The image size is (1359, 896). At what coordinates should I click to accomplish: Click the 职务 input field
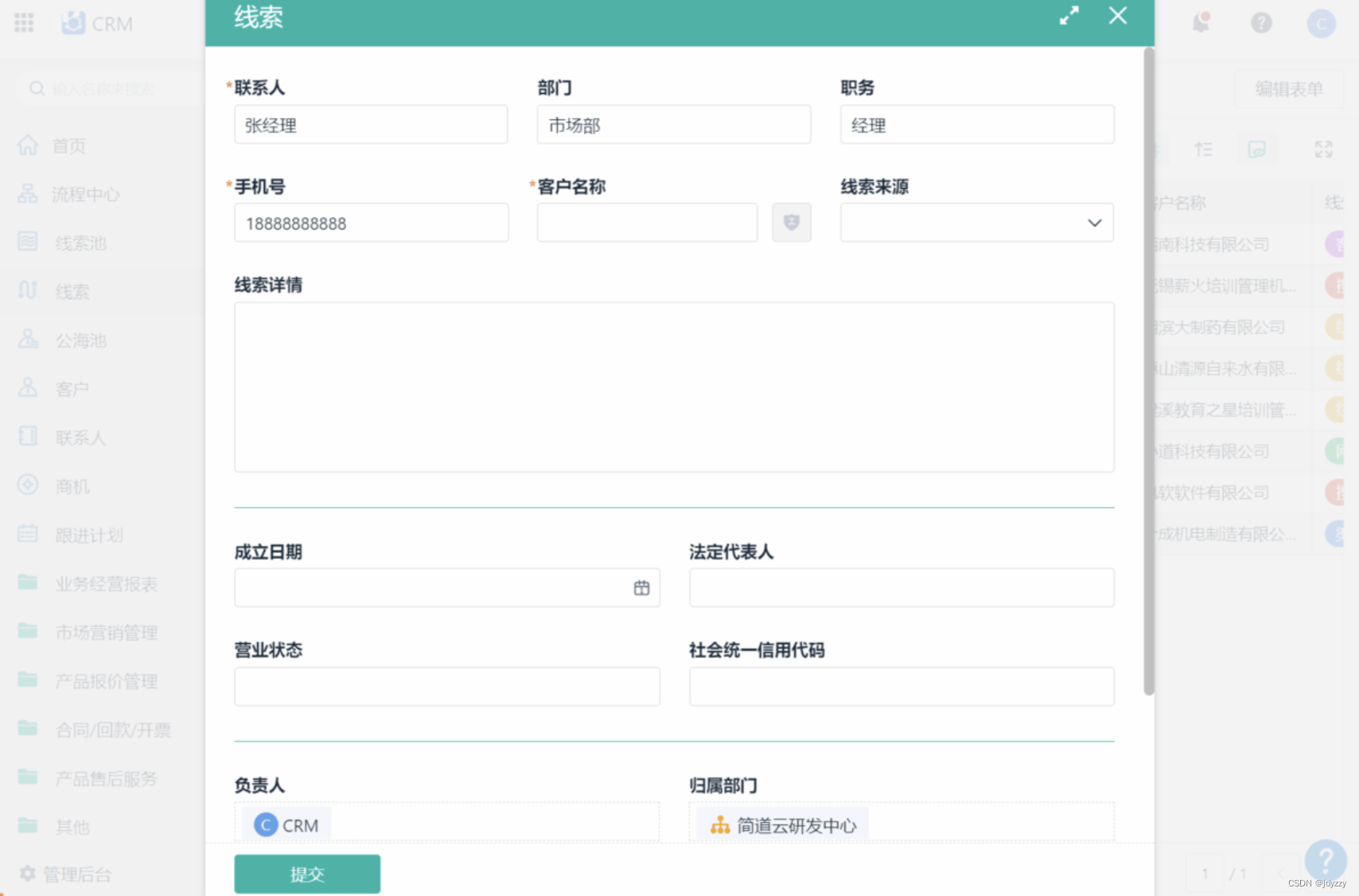[x=977, y=125]
